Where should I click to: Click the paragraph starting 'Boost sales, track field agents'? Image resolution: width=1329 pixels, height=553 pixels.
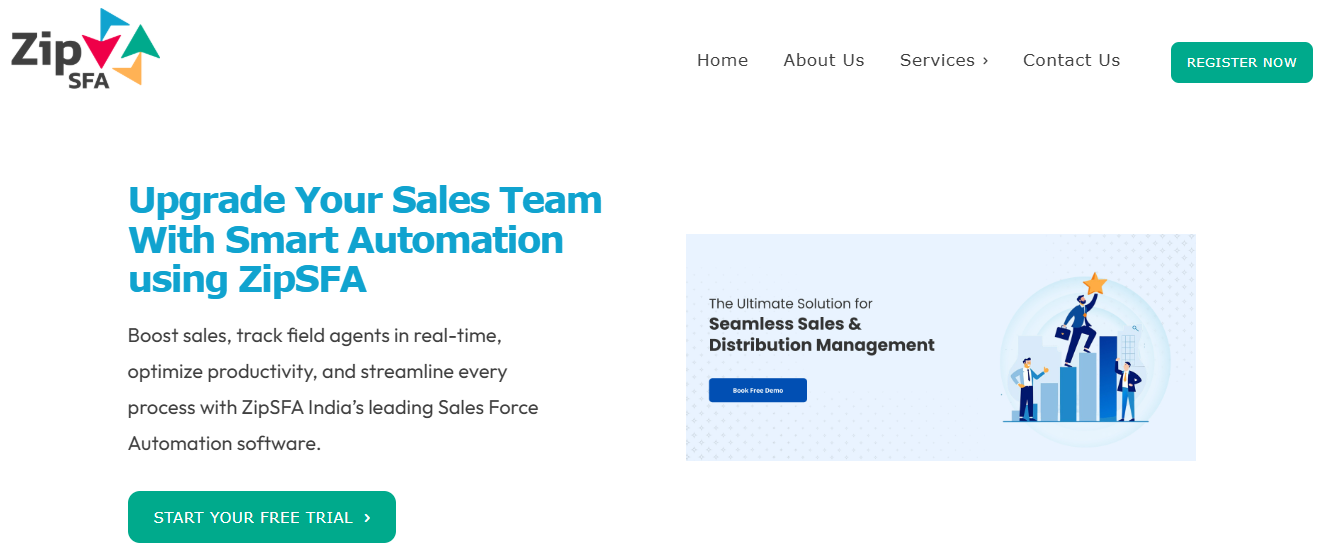[333, 389]
